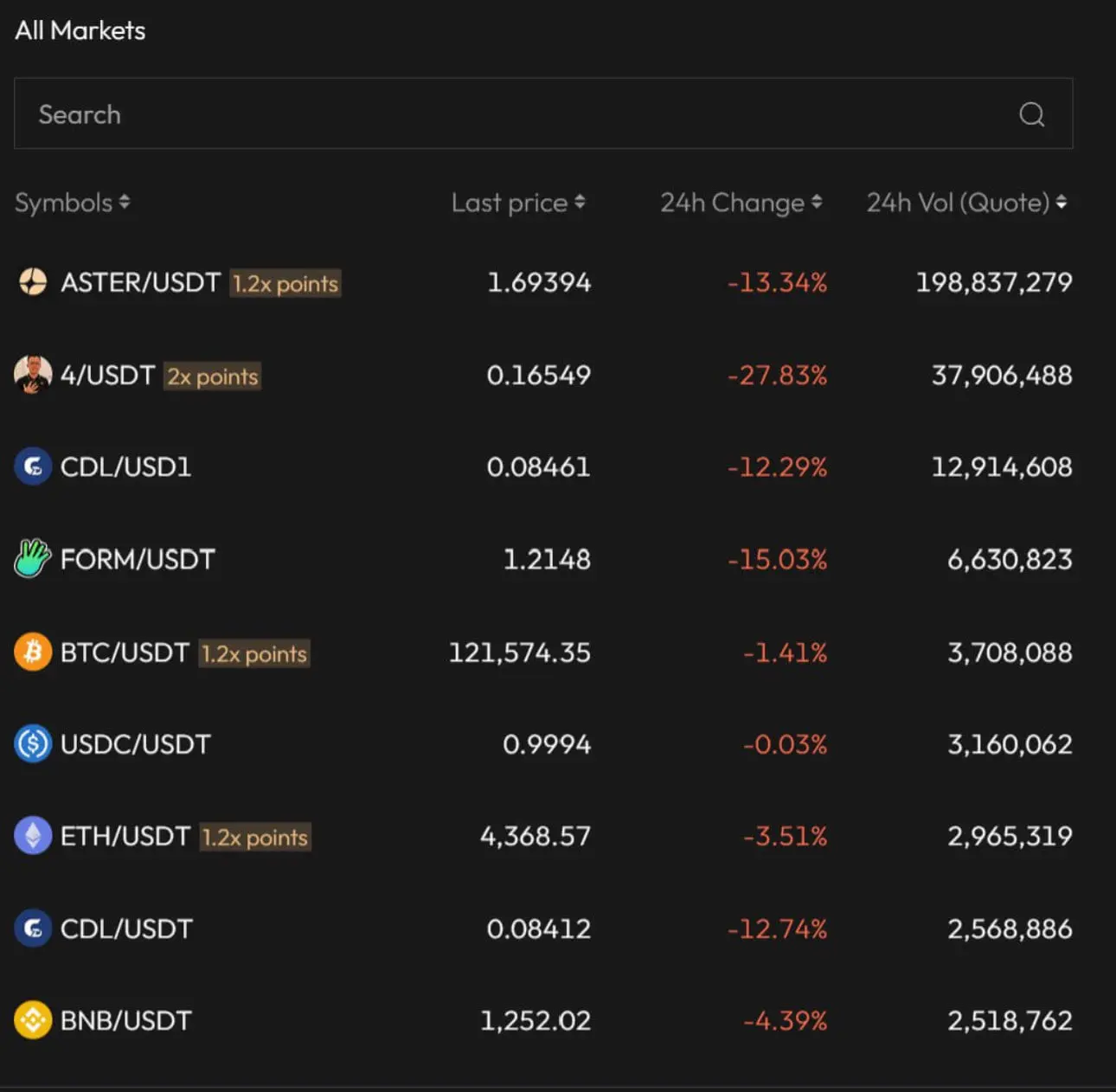The width and height of the screenshot is (1116, 1092).
Task: Click the FORM green hand icon
Action: point(33,559)
